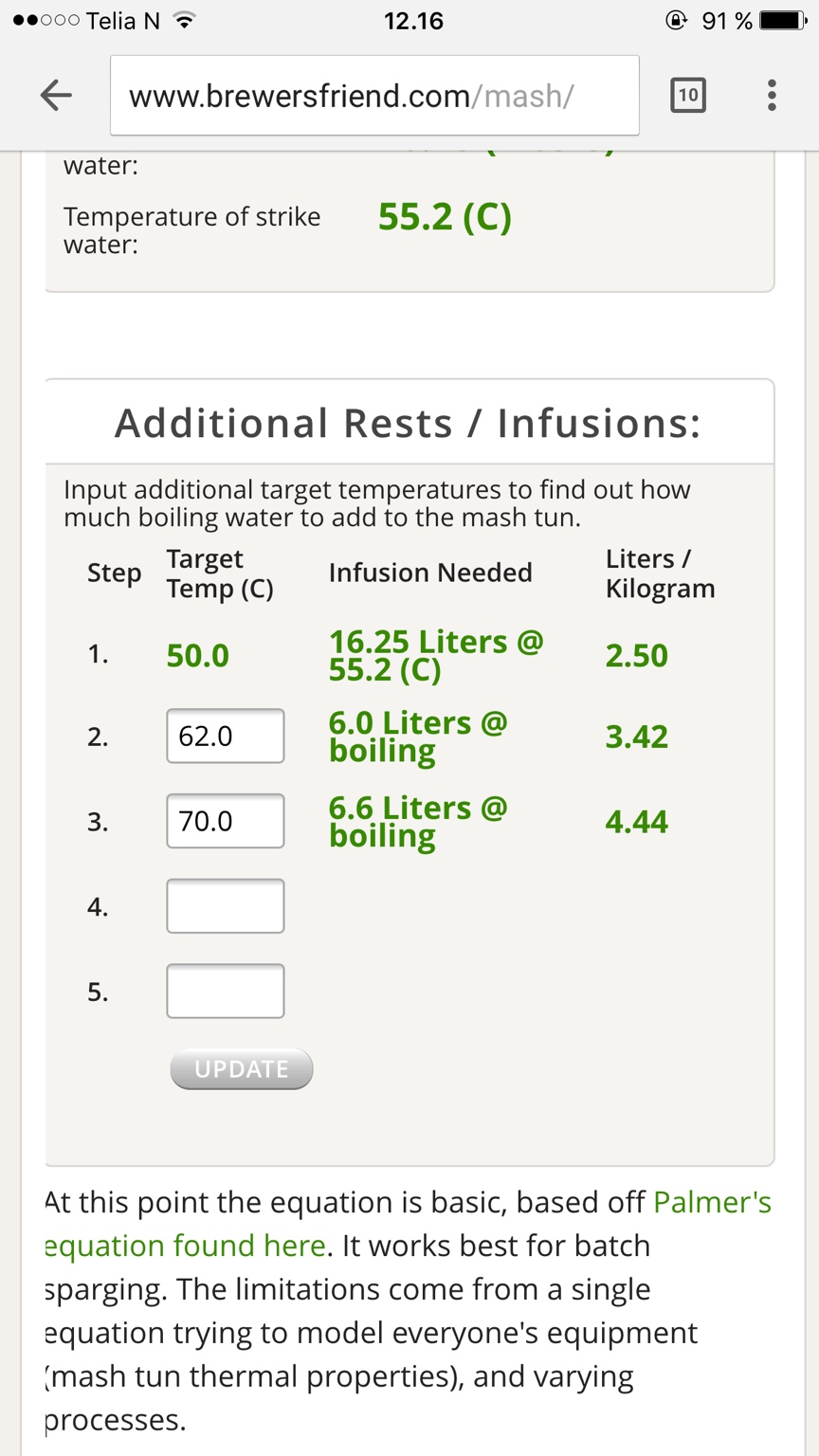The width and height of the screenshot is (819, 1456).
Task: Edit step 3 target temp field 70.0
Action: point(226,821)
